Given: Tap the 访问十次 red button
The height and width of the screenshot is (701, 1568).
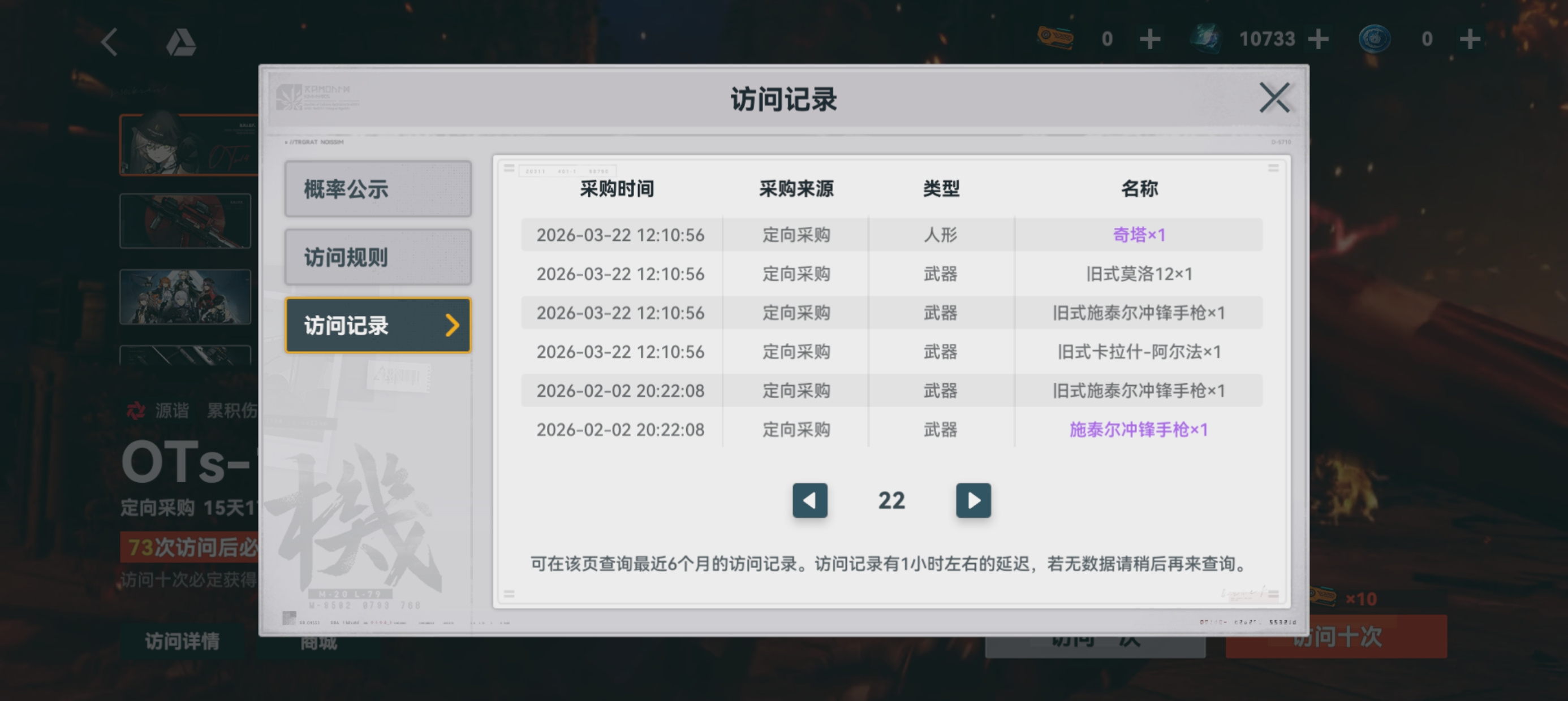Looking at the screenshot, I should [x=1337, y=637].
